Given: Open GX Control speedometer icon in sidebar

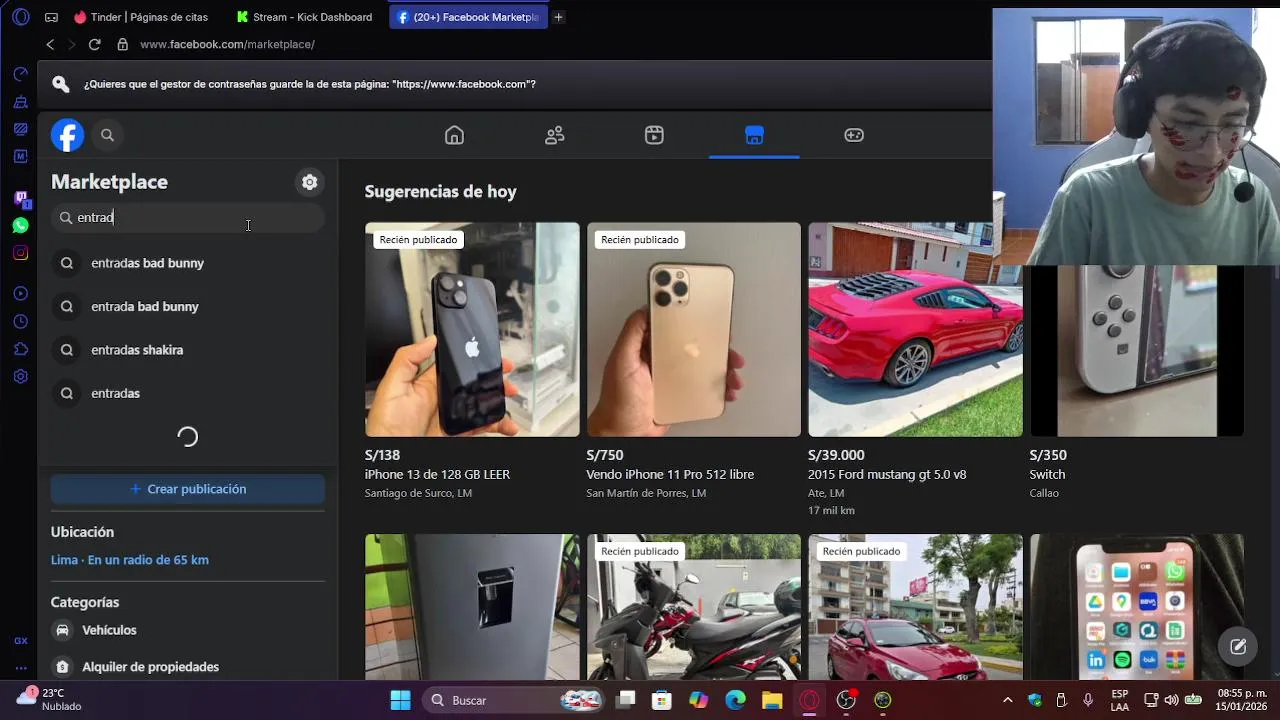Looking at the screenshot, I should click(x=21, y=74).
